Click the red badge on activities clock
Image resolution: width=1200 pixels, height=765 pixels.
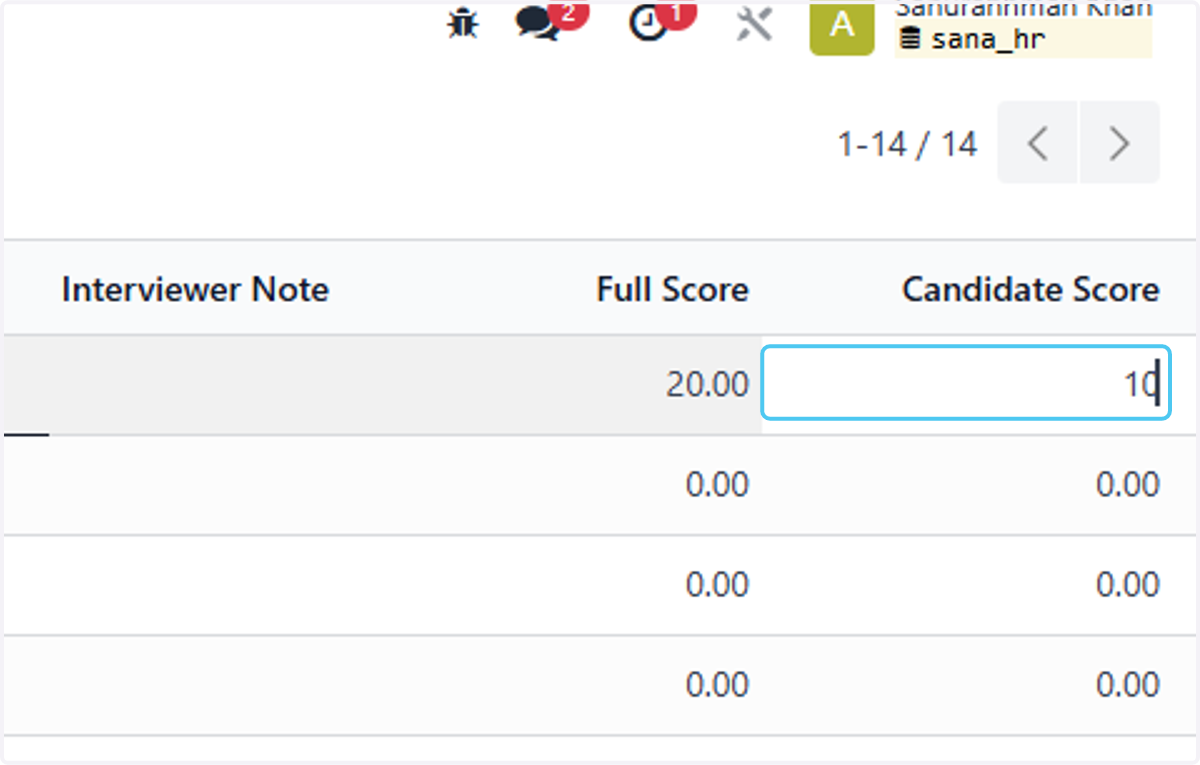click(x=677, y=12)
